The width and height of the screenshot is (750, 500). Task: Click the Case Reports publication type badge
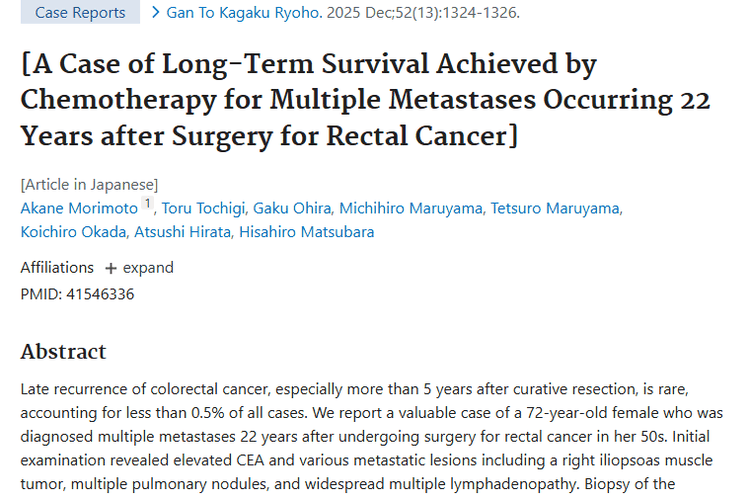click(x=80, y=13)
